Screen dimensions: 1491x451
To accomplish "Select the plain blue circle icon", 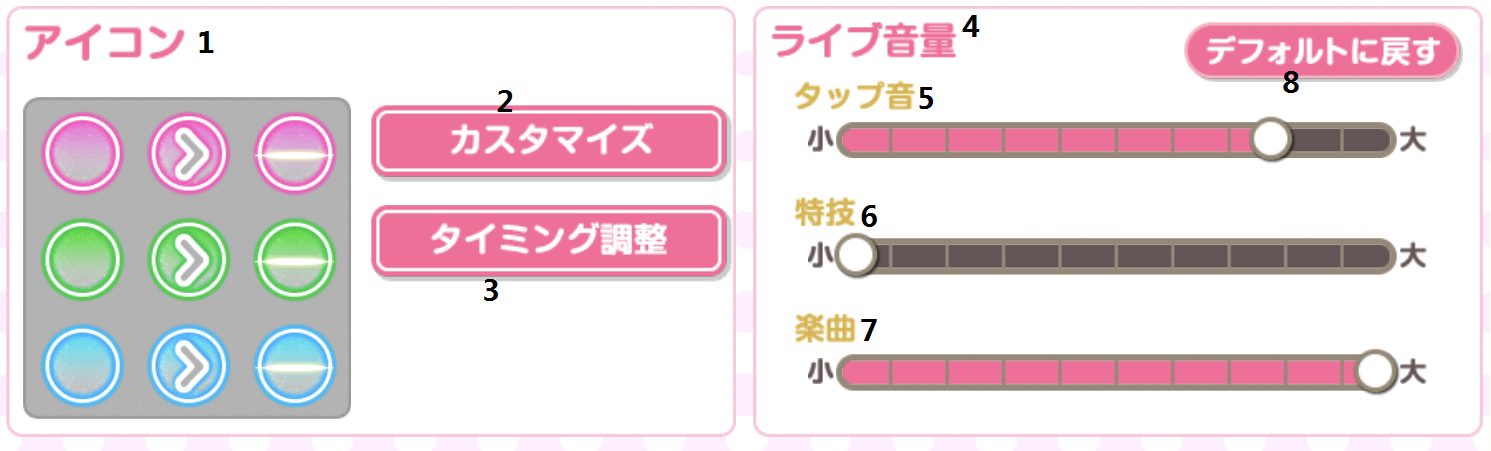I will [82, 364].
